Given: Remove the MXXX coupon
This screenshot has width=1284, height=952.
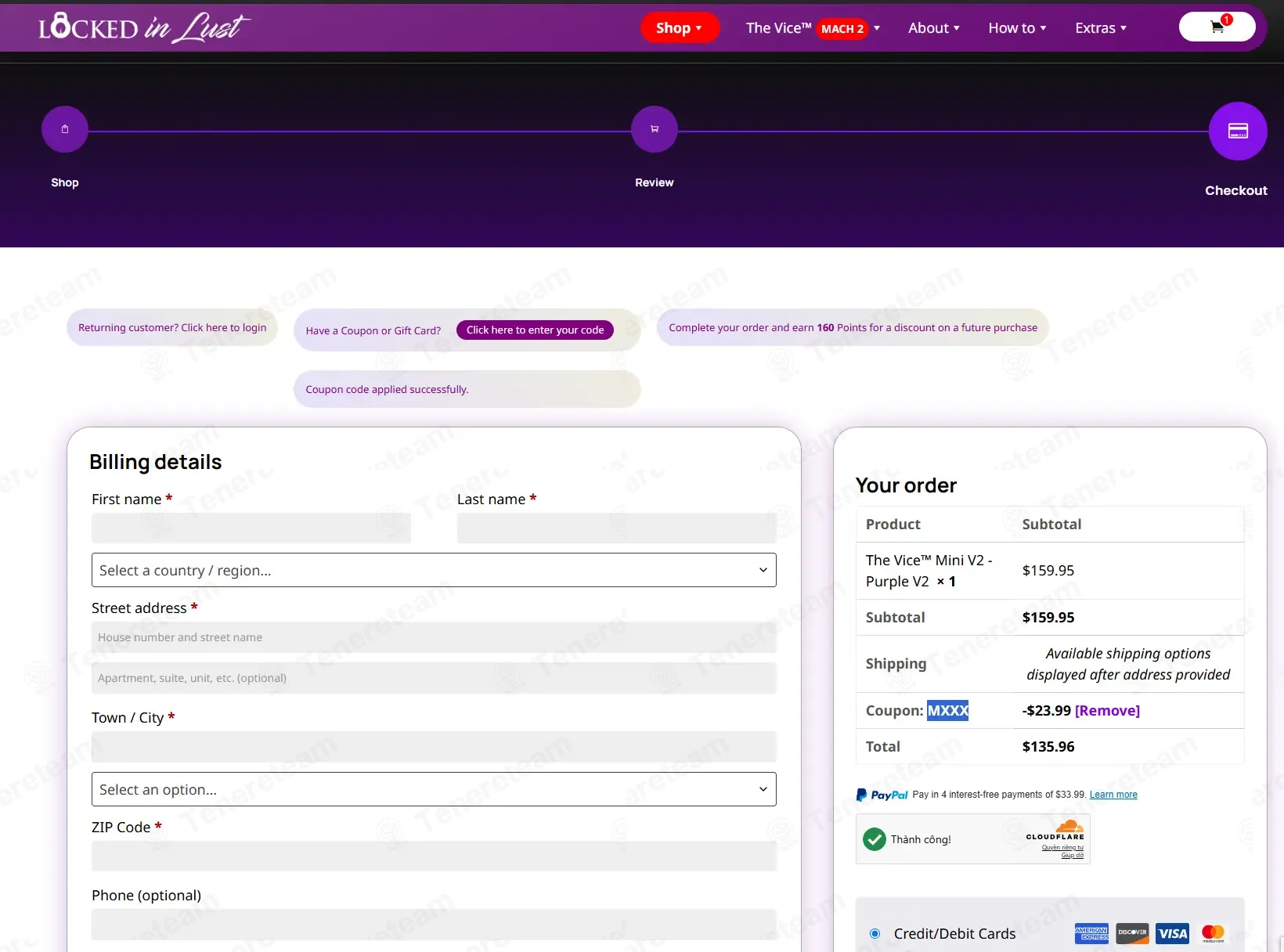Looking at the screenshot, I should coord(1107,710).
